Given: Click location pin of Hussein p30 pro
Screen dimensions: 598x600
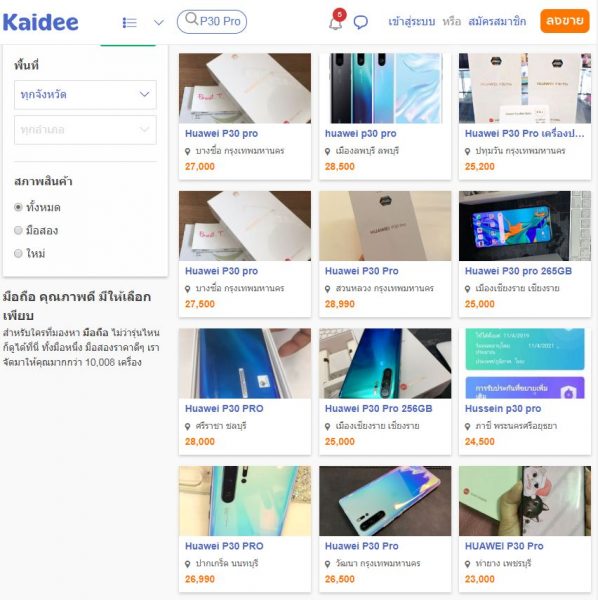Looking at the screenshot, I should coord(467,426).
